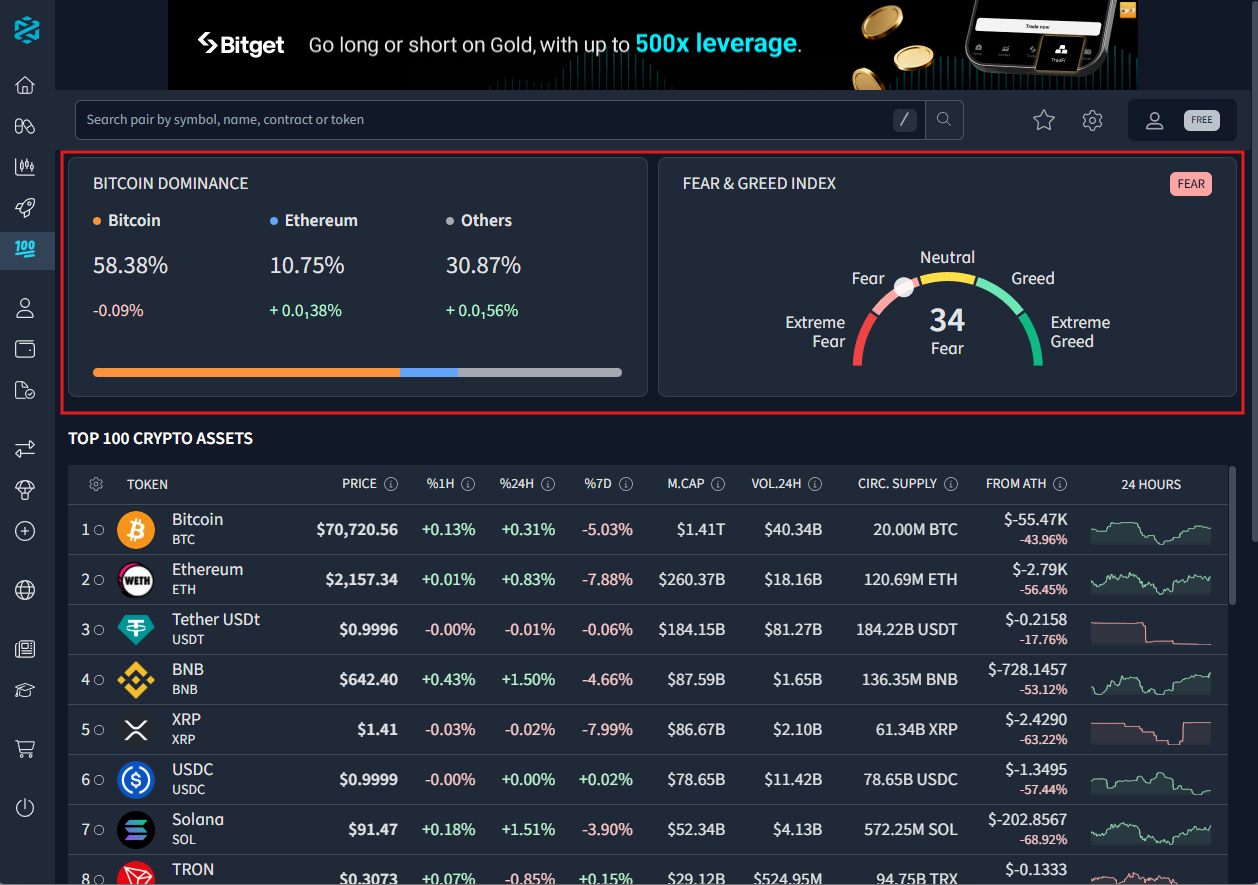Open the Home page from the sidebar
1258x885 pixels.
point(26,85)
